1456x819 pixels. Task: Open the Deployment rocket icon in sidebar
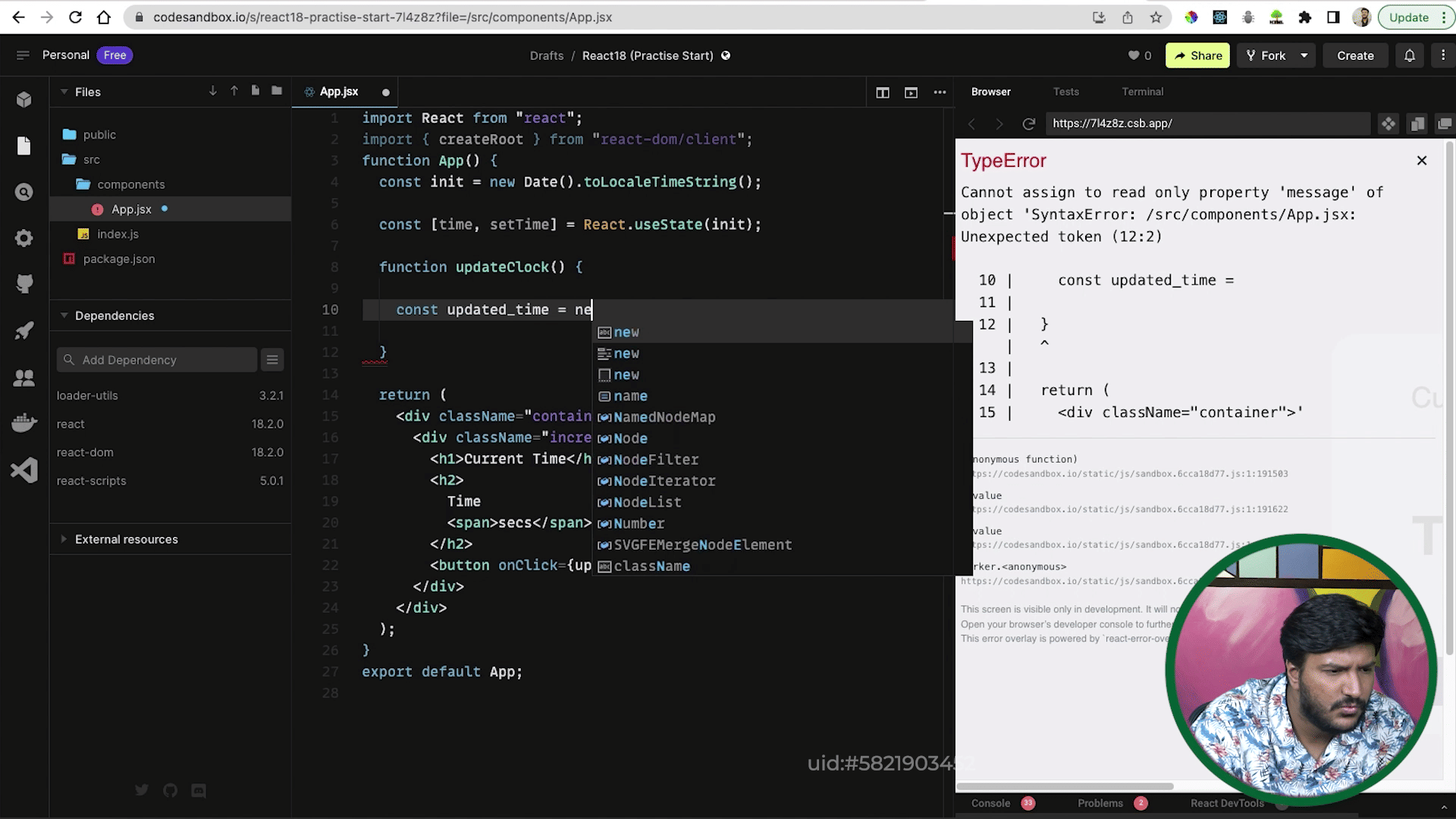pos(24,331)
